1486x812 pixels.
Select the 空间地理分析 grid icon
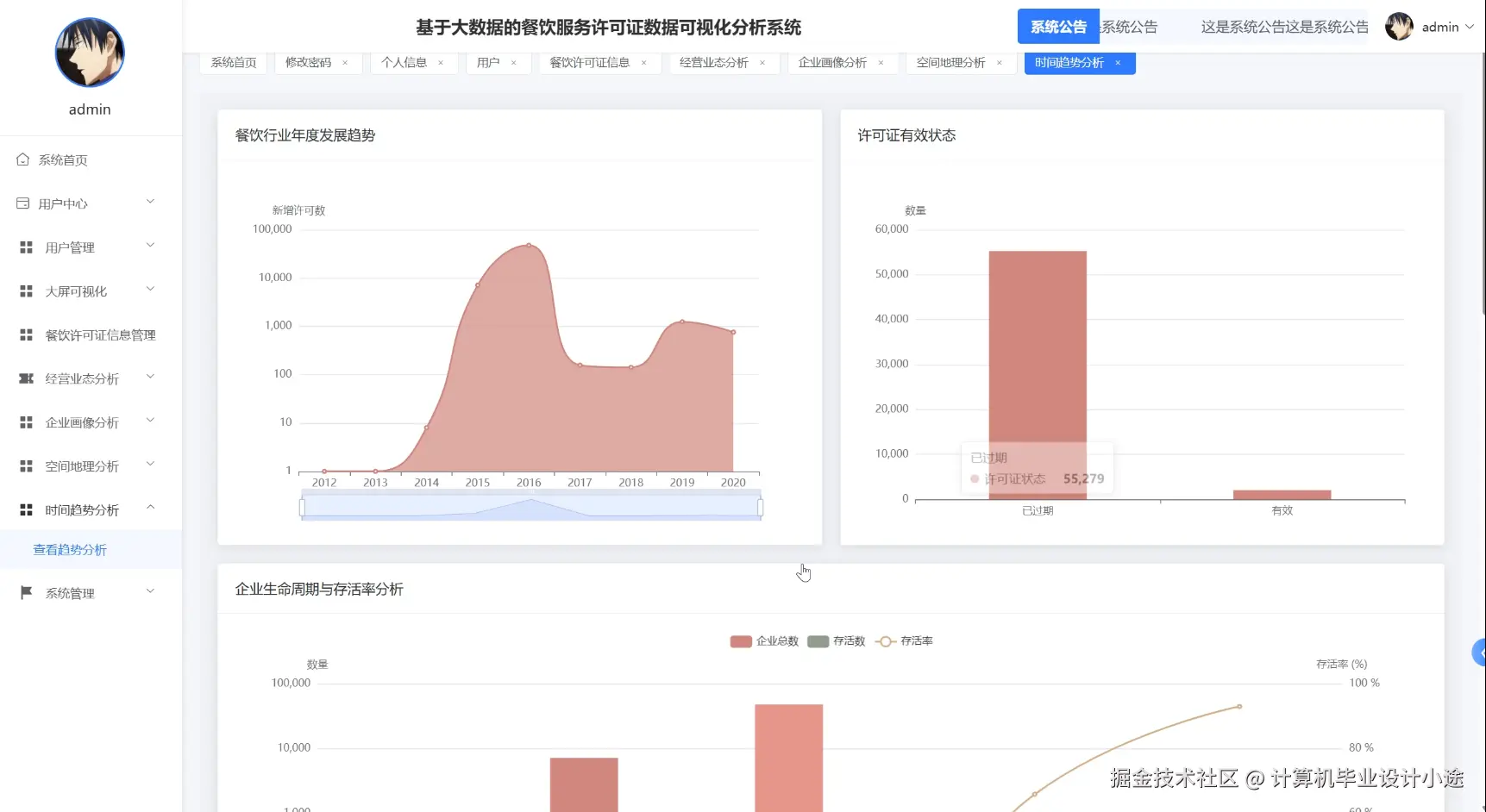25,465
